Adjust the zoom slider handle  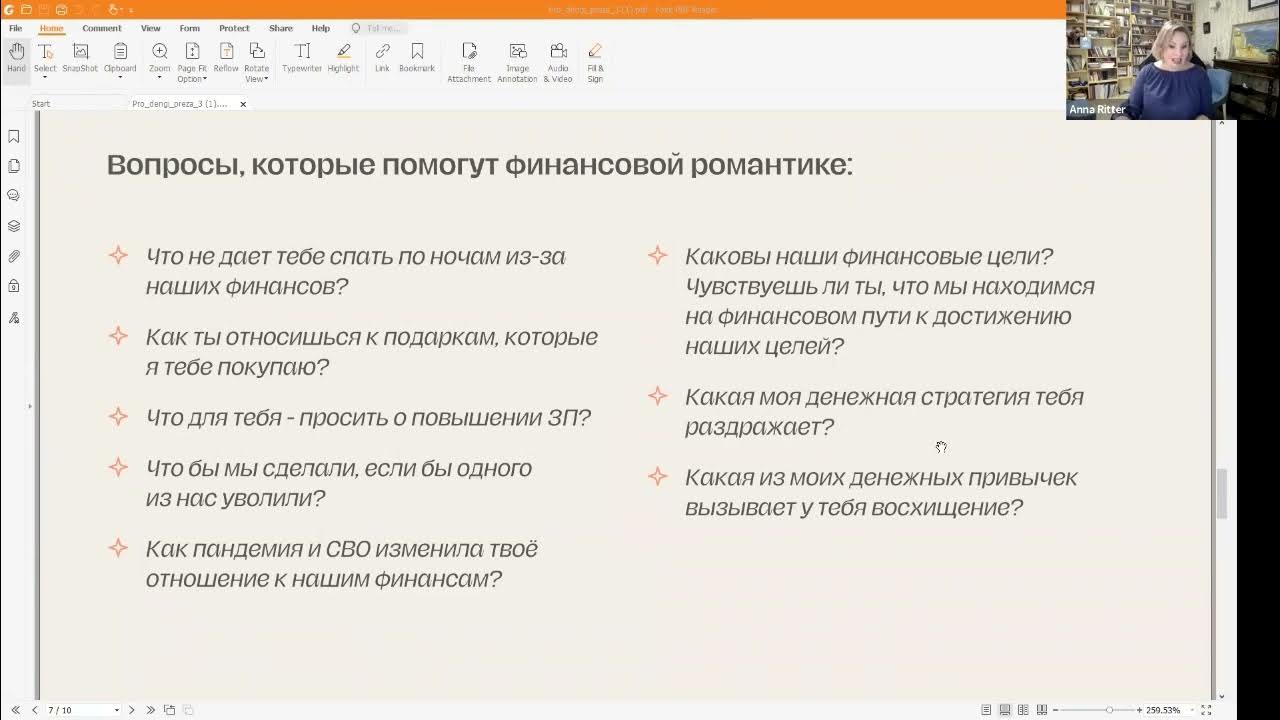[x=1109, y=710]
